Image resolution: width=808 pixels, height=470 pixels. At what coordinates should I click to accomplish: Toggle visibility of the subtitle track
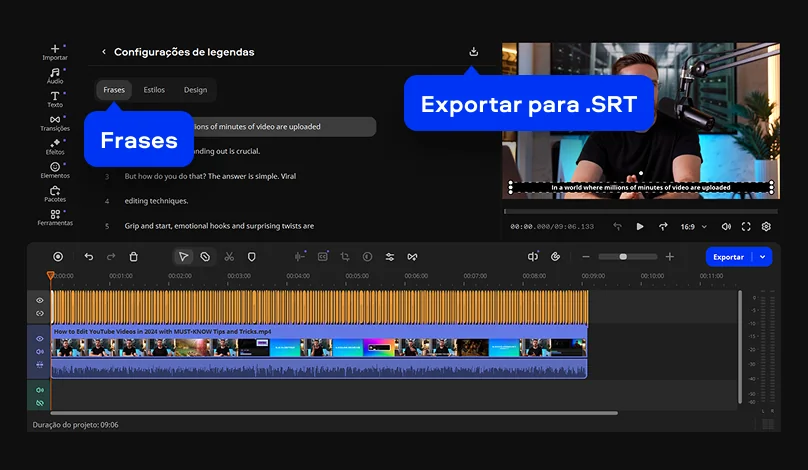40,300
